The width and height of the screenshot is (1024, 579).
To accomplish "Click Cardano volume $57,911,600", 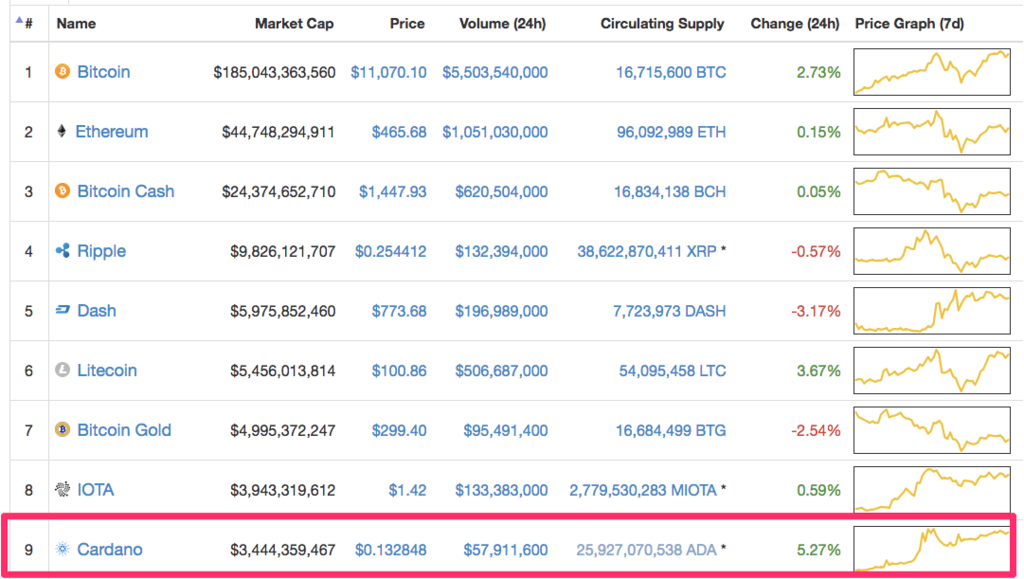I will coord(505,550).
